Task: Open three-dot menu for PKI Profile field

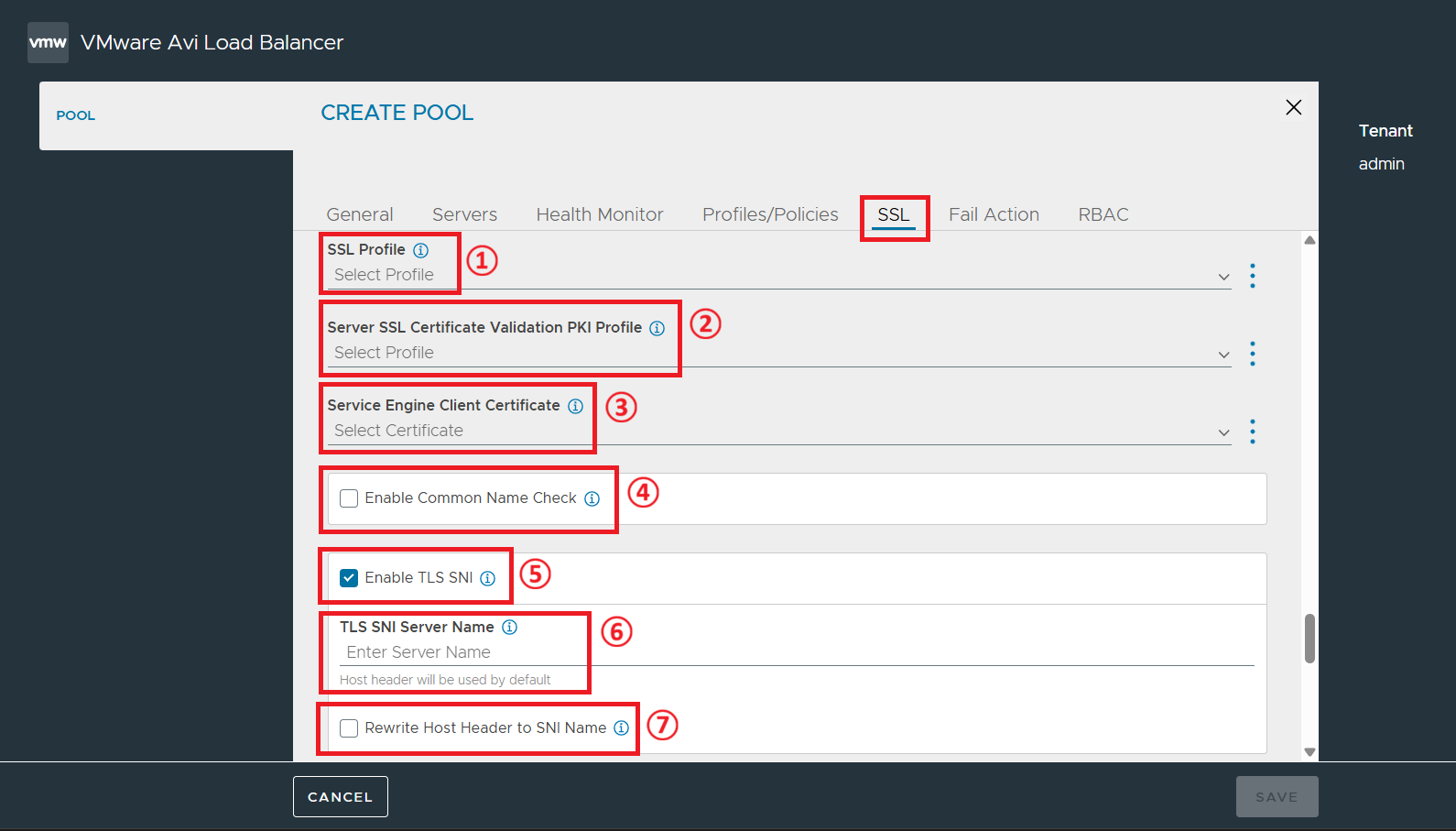Action: [x=1253, y=354]
